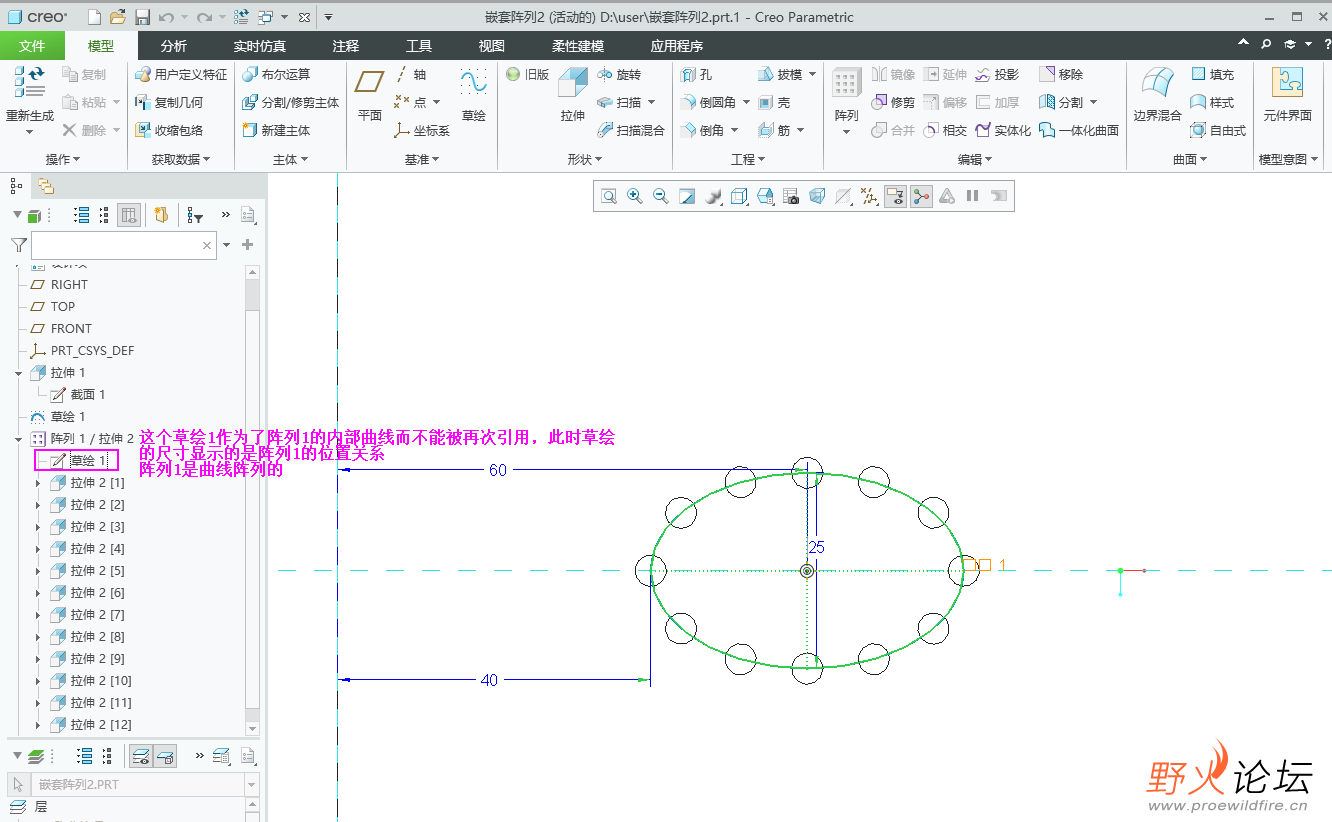Viewport: 1332px width, 822px height.
Task: Toggle annotation display in graphics toolbar
Action: pos(895,196)
